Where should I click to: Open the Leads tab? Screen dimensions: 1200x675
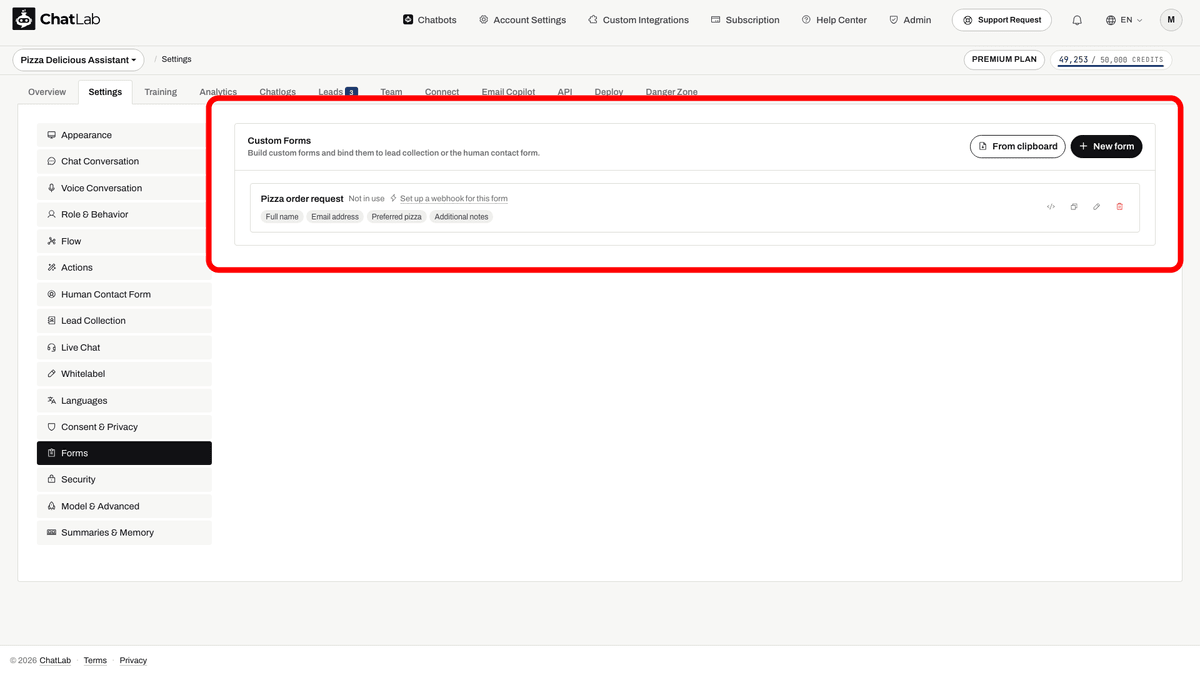pyautogui.click(x=338, y=92)
